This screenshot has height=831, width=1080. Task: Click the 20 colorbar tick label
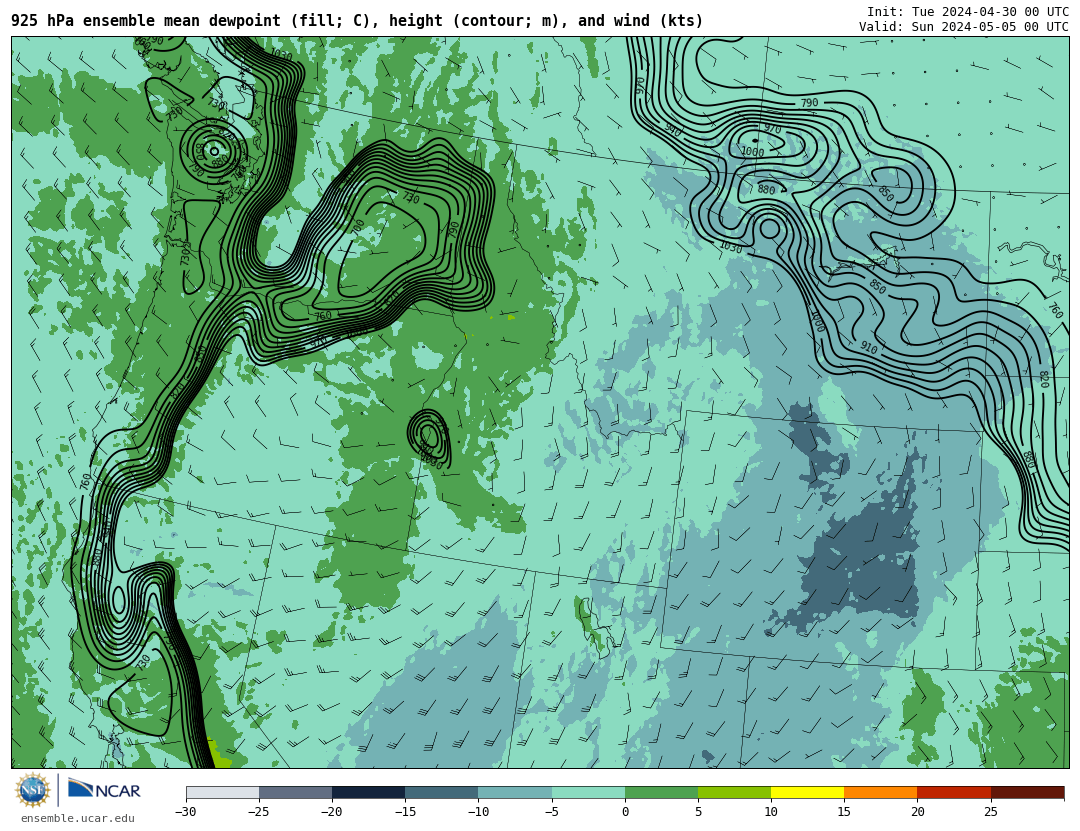tap(917, 812)
